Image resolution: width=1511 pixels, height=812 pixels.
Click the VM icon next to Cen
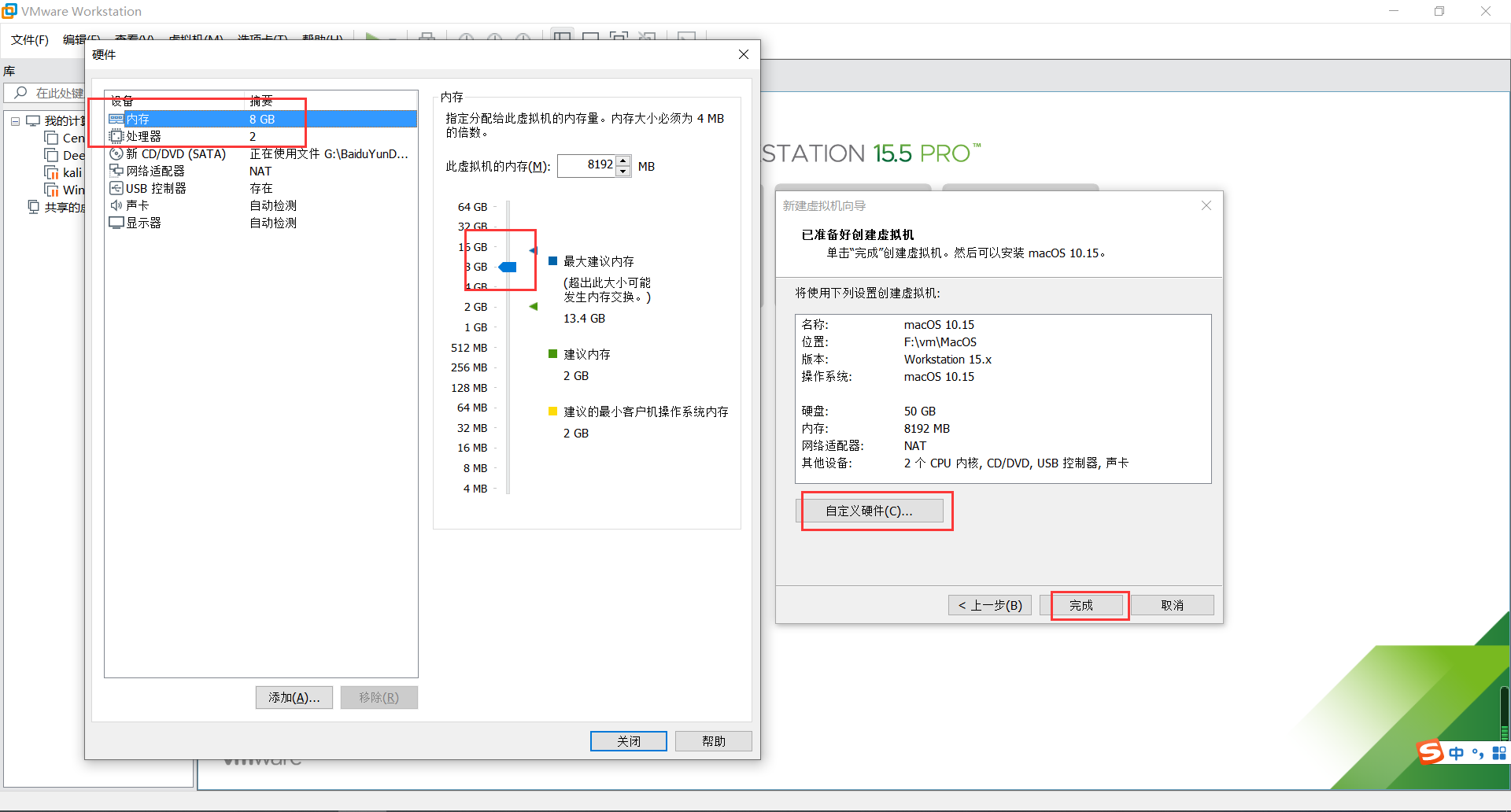pos(52,138)
